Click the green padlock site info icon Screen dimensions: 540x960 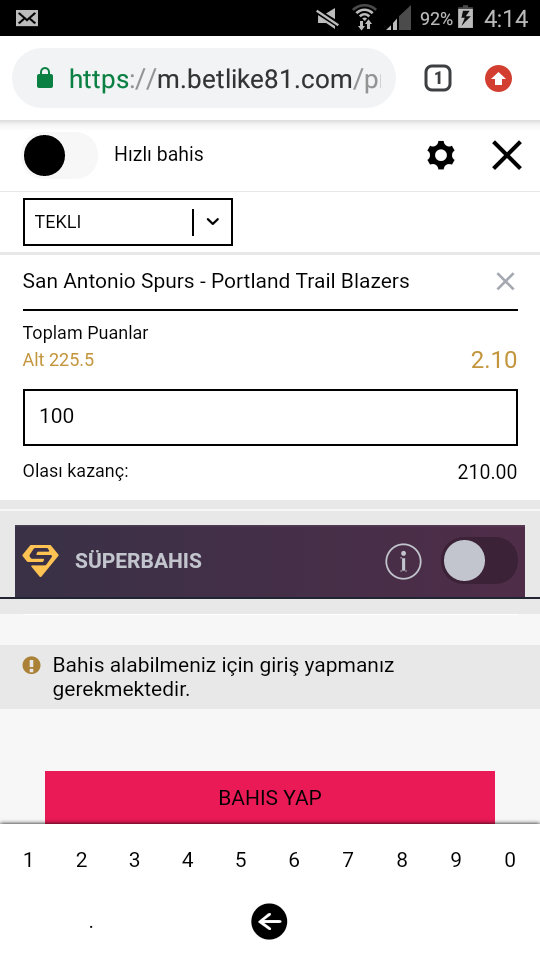click(45, 78)
